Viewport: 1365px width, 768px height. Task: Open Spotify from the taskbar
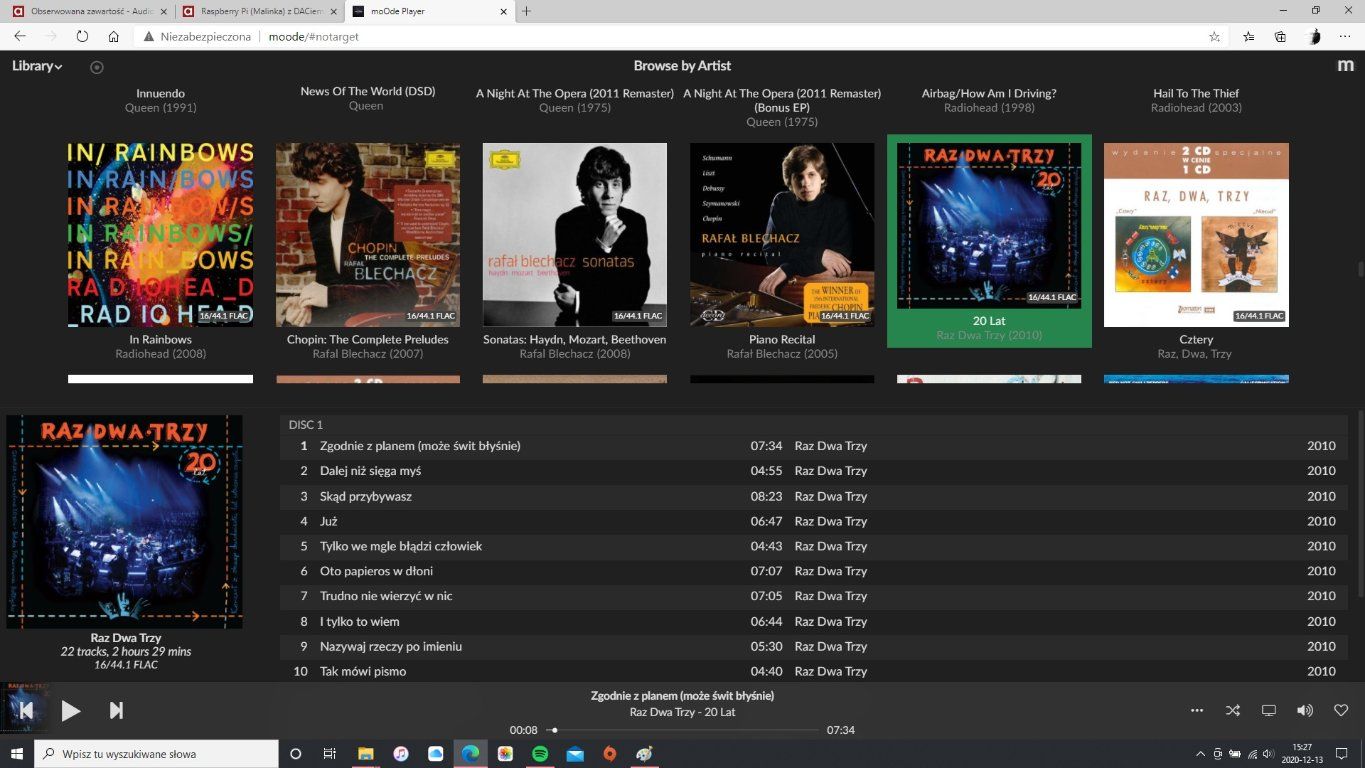[540, 753]
